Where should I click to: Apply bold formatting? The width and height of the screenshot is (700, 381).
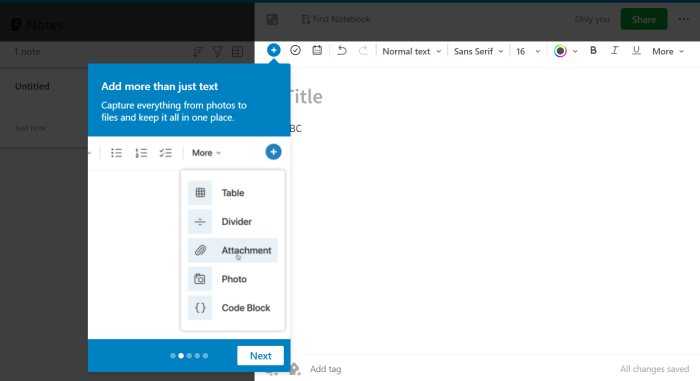point(593,51)
